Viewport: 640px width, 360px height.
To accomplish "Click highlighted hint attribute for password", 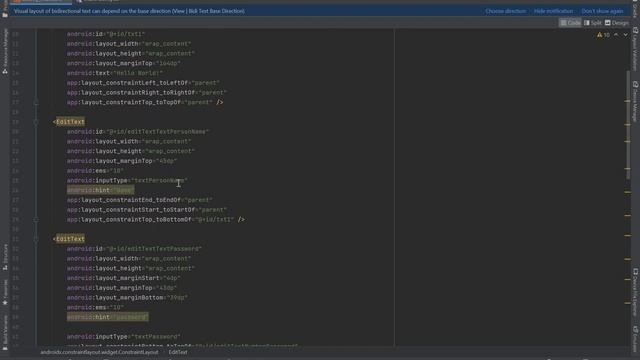I will pos(108,317).
